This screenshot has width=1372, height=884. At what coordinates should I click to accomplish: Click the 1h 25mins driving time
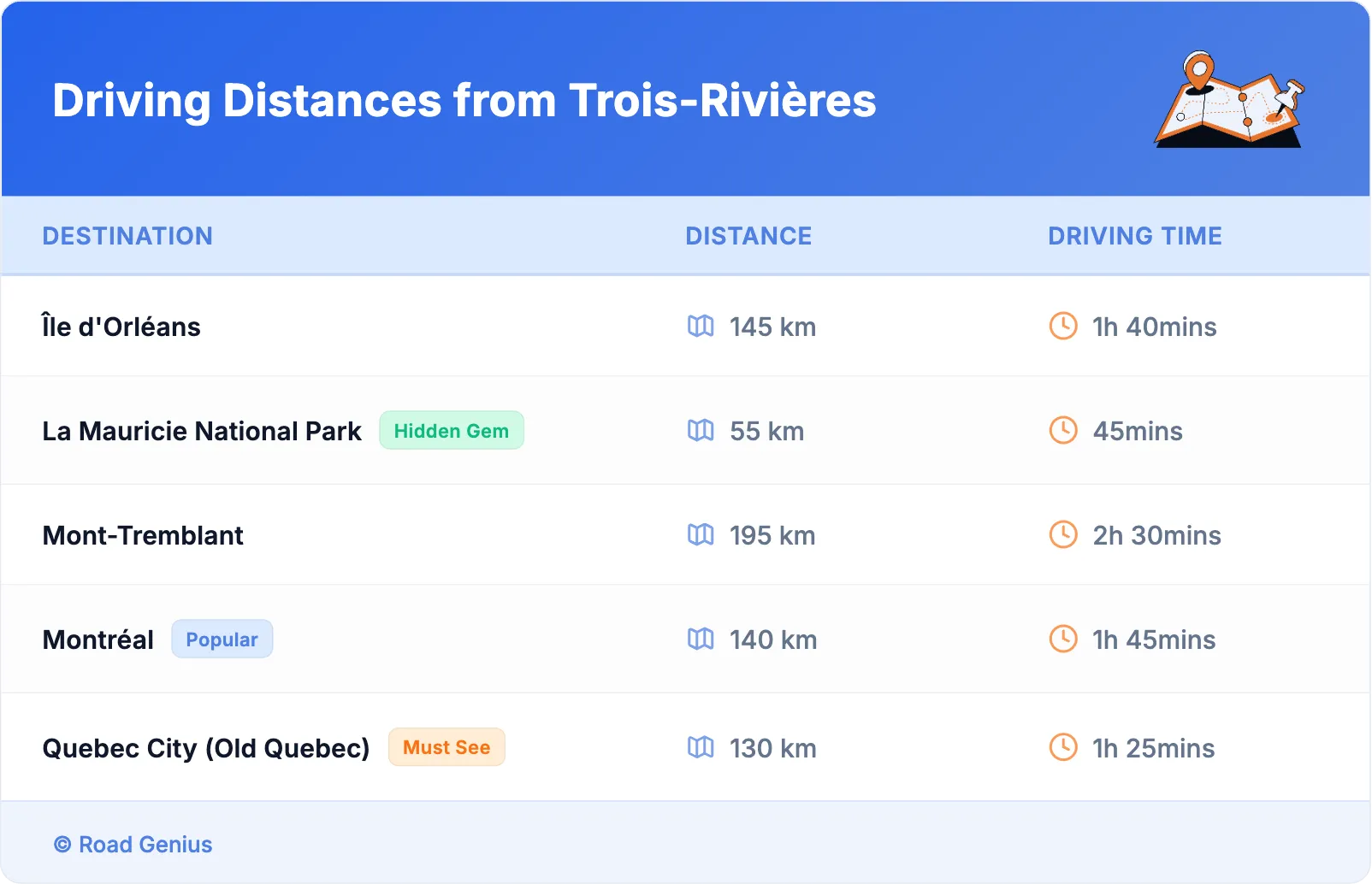1153,748
